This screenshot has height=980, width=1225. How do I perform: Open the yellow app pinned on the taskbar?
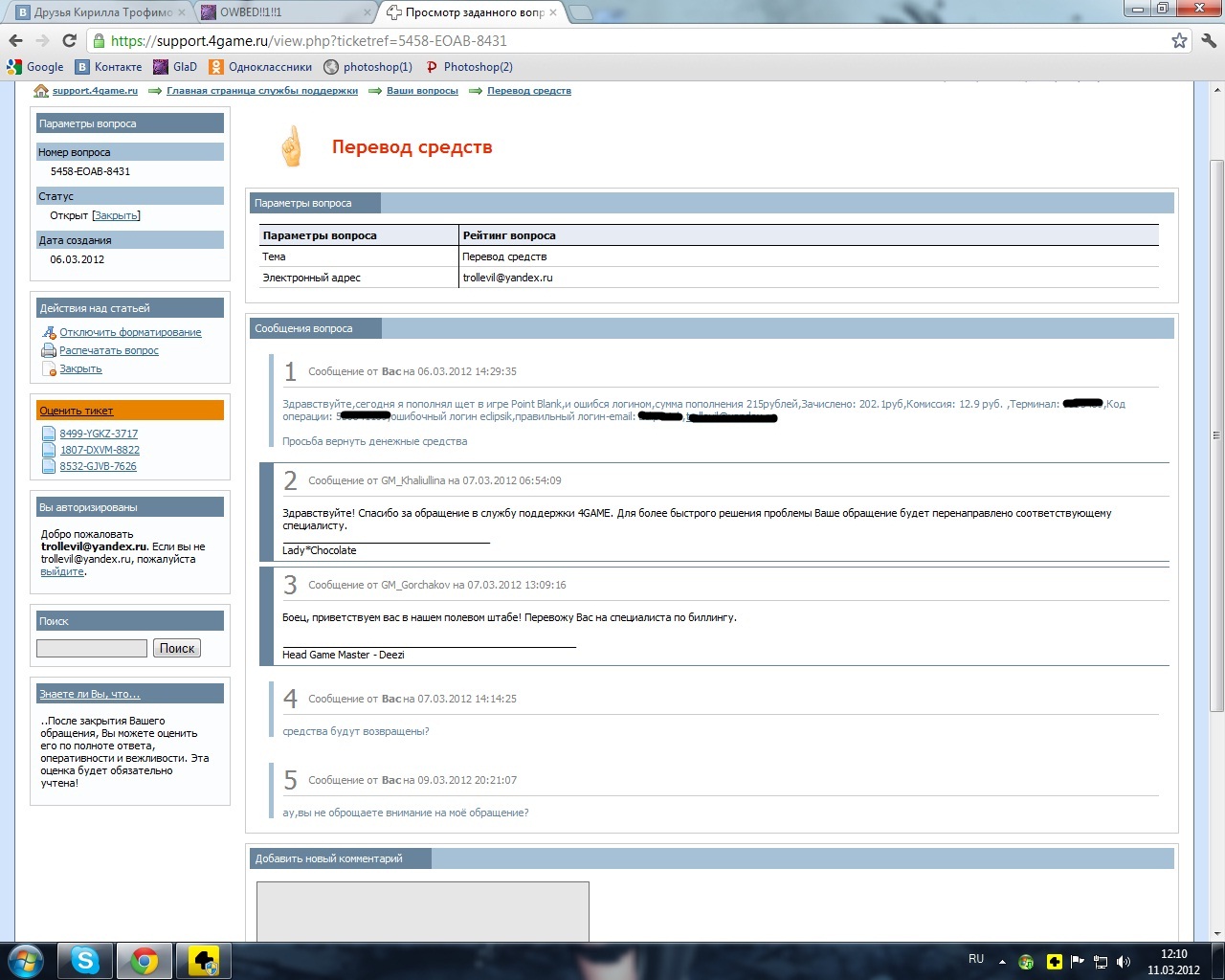coord(204,961)
